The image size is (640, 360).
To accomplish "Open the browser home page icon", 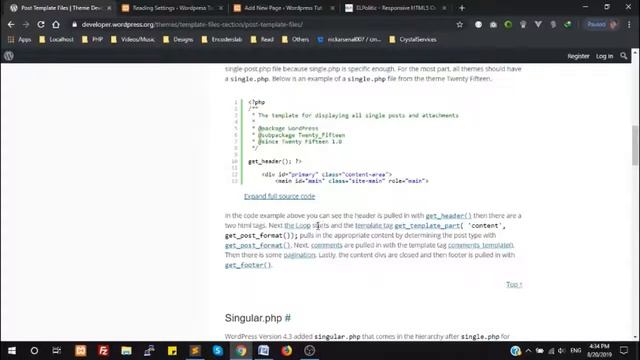I will [56, 24].
